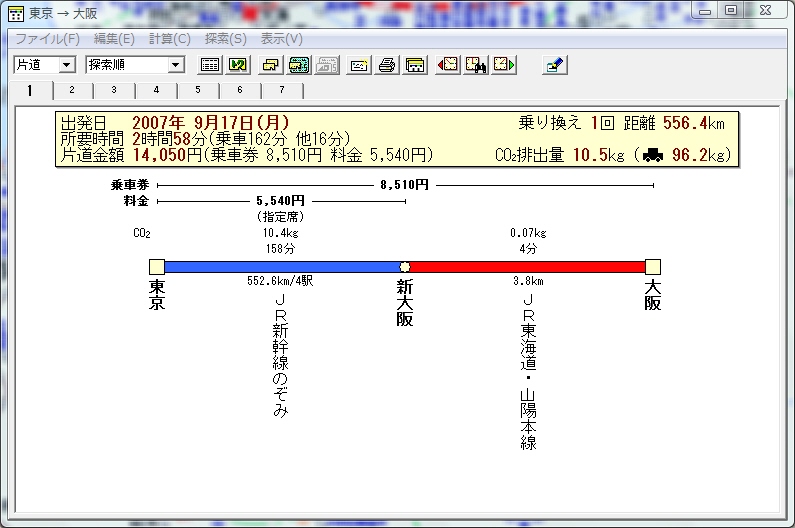Click the green-framed fare table icon

tap(298, 65)
